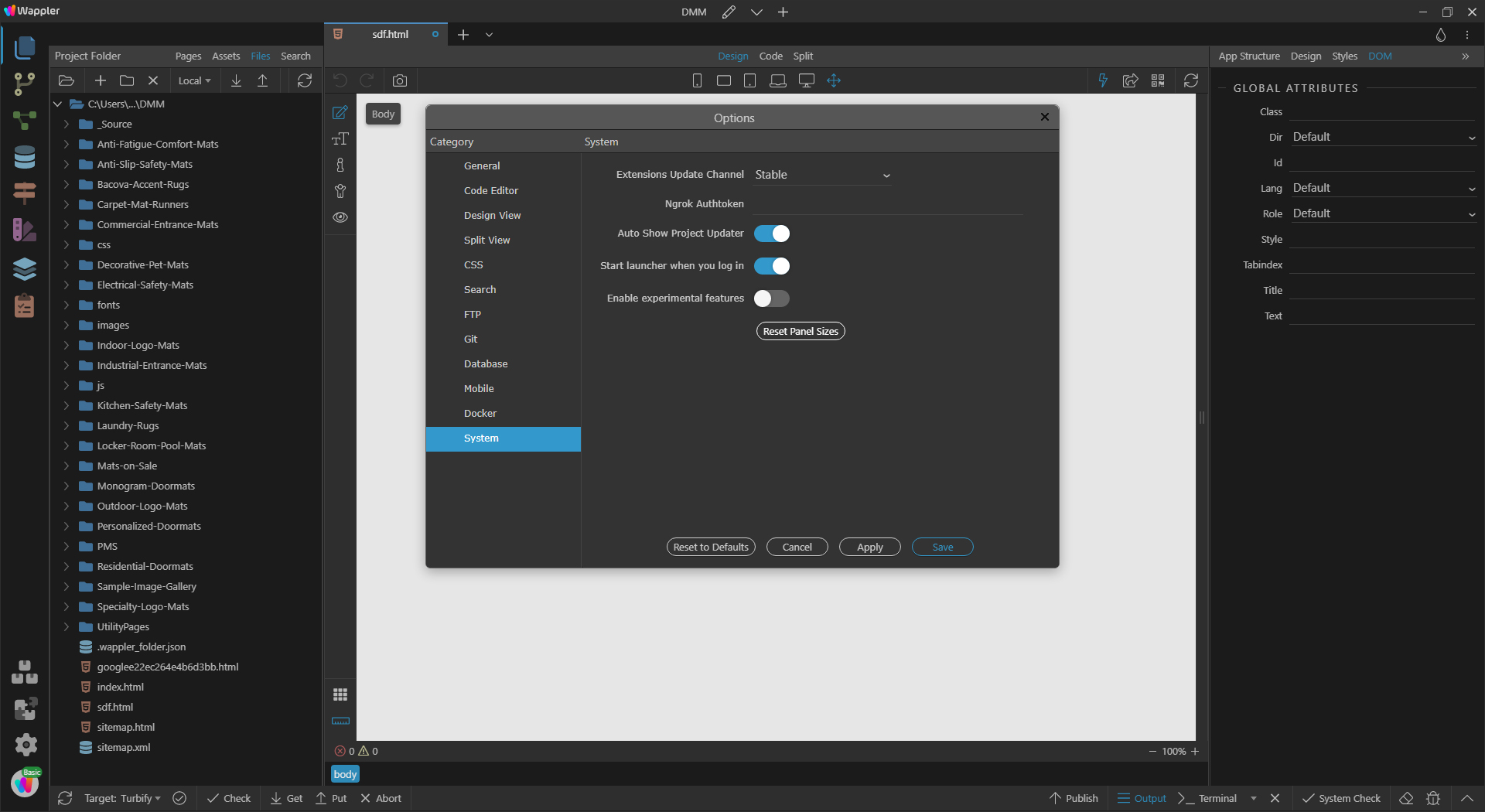Expand the Kitchen-Safety-Mats folder
Image resolution: width=1485 pixels, height=812 pixels.
pos(67,405)
